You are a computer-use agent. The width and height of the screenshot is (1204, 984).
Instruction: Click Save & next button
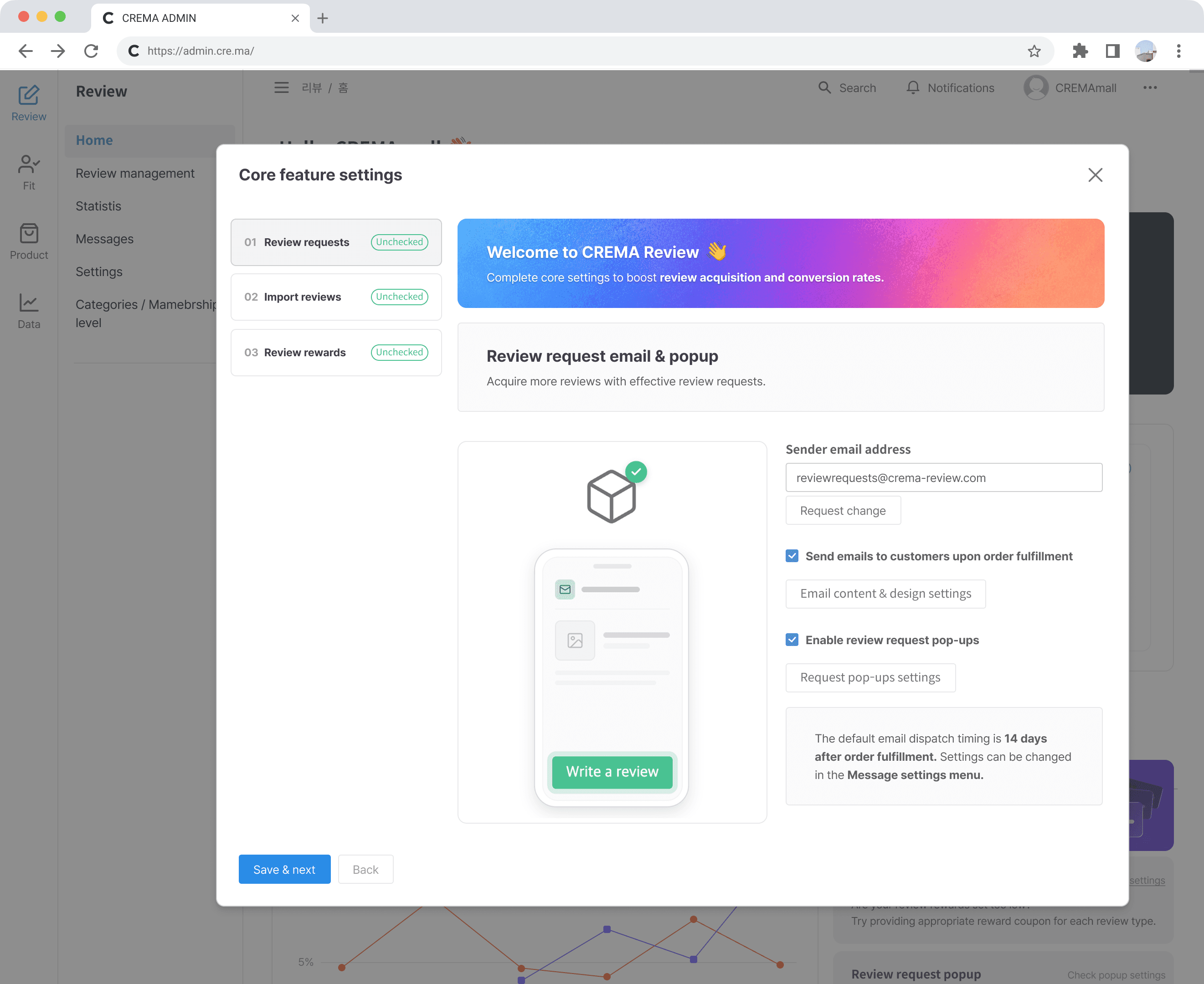coord(285,870)
